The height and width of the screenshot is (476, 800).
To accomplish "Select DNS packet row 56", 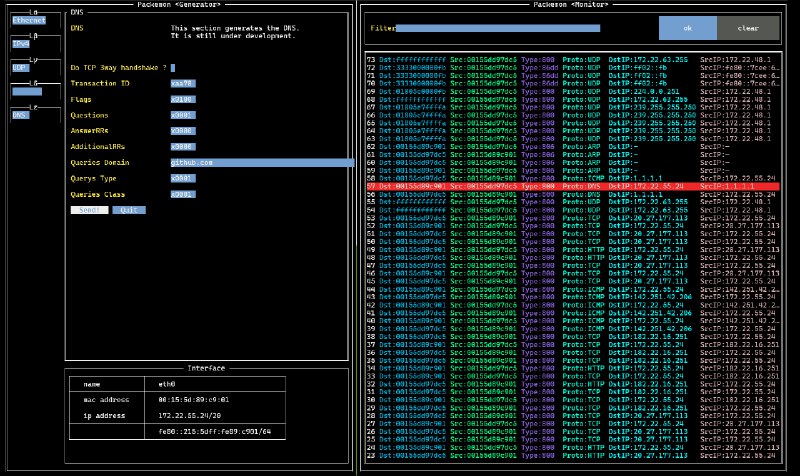I will point(573,194).
